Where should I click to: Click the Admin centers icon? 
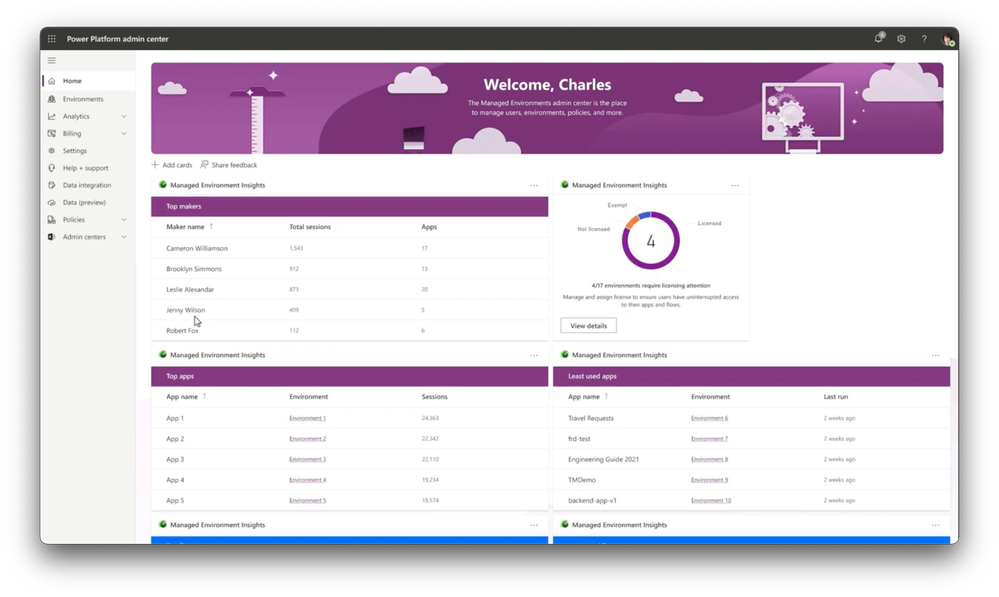pyautogui.click(x=52, y=236)
